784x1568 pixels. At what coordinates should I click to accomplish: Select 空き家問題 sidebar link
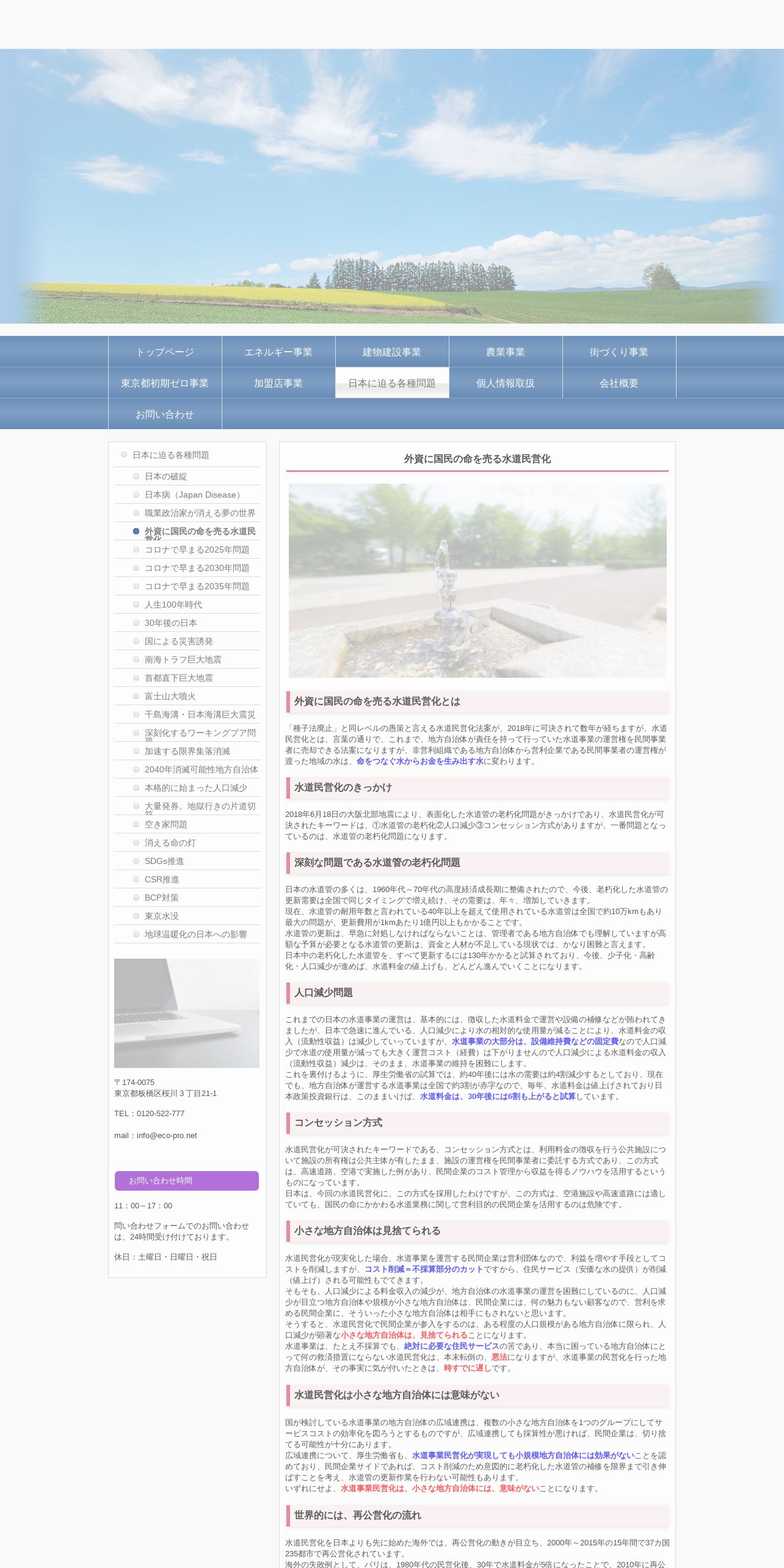click(187, 824)
